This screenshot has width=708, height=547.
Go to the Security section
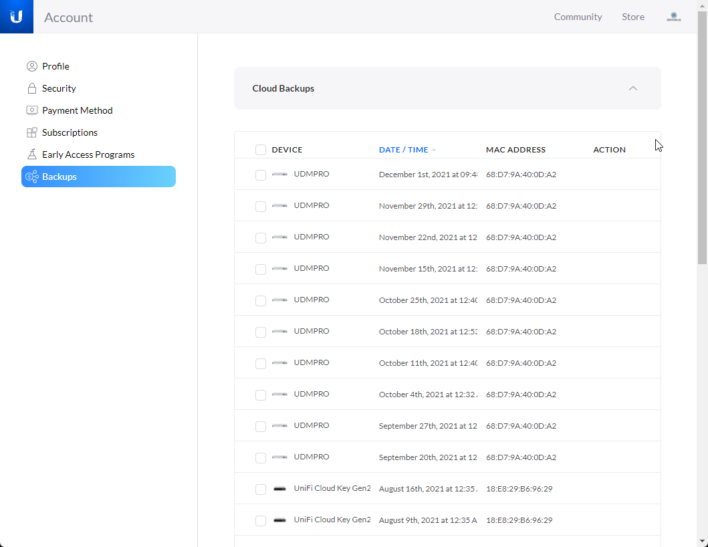click(59, 88)
